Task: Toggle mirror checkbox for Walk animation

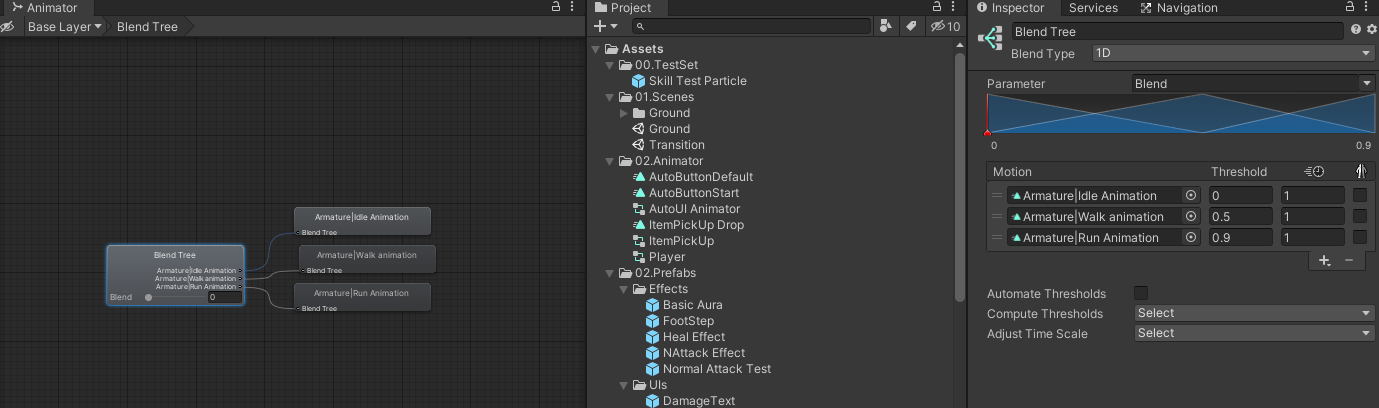Action: pos(1360,217)
